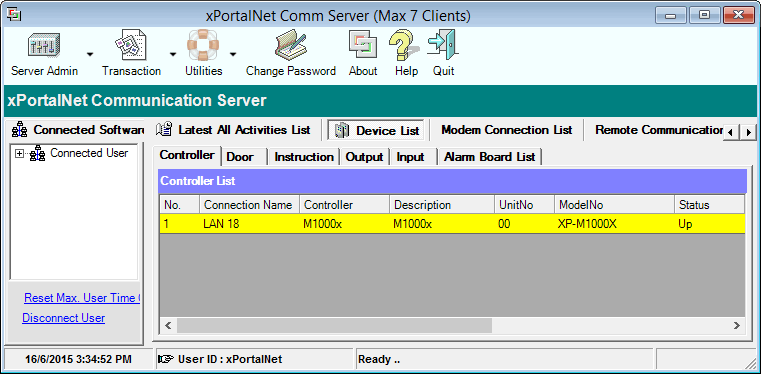
Task: Click the No. column header
Action: [179, 205]
